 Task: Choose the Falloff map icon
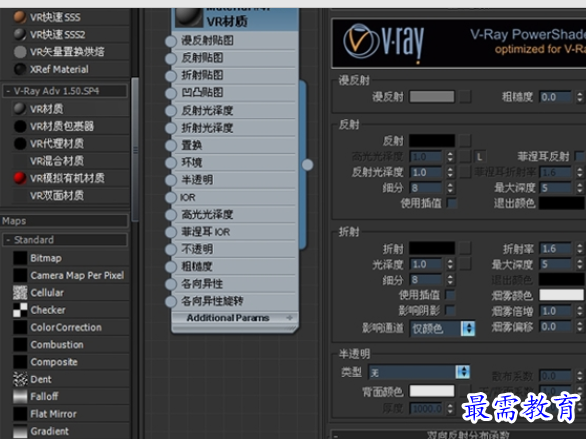pyautogui.click(x=20, y=396)
